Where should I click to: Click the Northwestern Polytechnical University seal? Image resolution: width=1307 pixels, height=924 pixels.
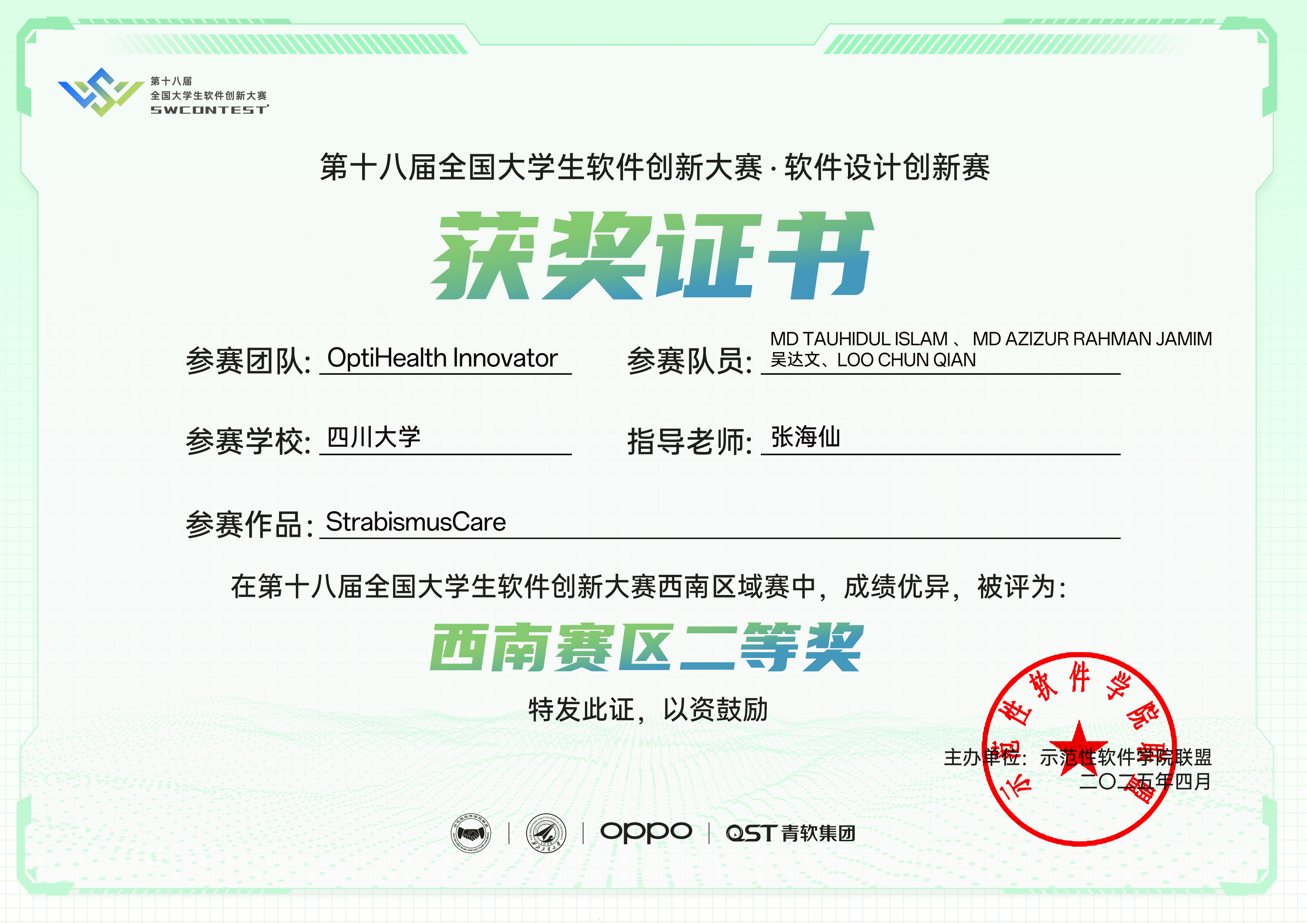coord(546,833)
